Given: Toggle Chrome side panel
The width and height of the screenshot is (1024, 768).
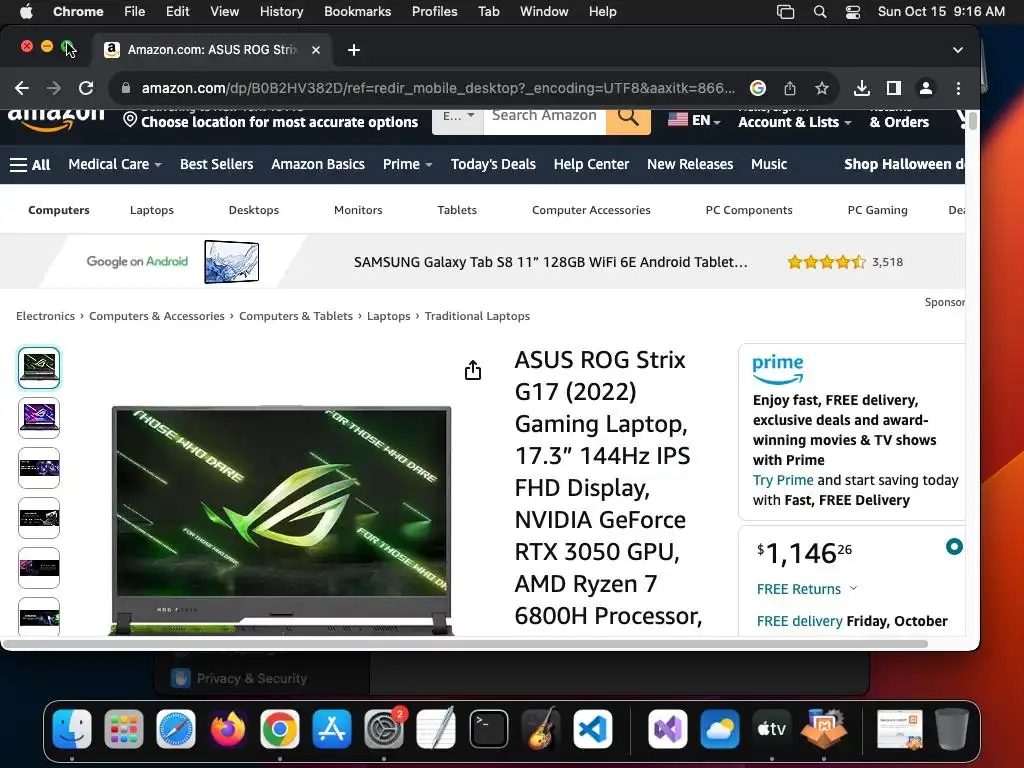Looking at the screenshot, I should [x=893, y=88].
